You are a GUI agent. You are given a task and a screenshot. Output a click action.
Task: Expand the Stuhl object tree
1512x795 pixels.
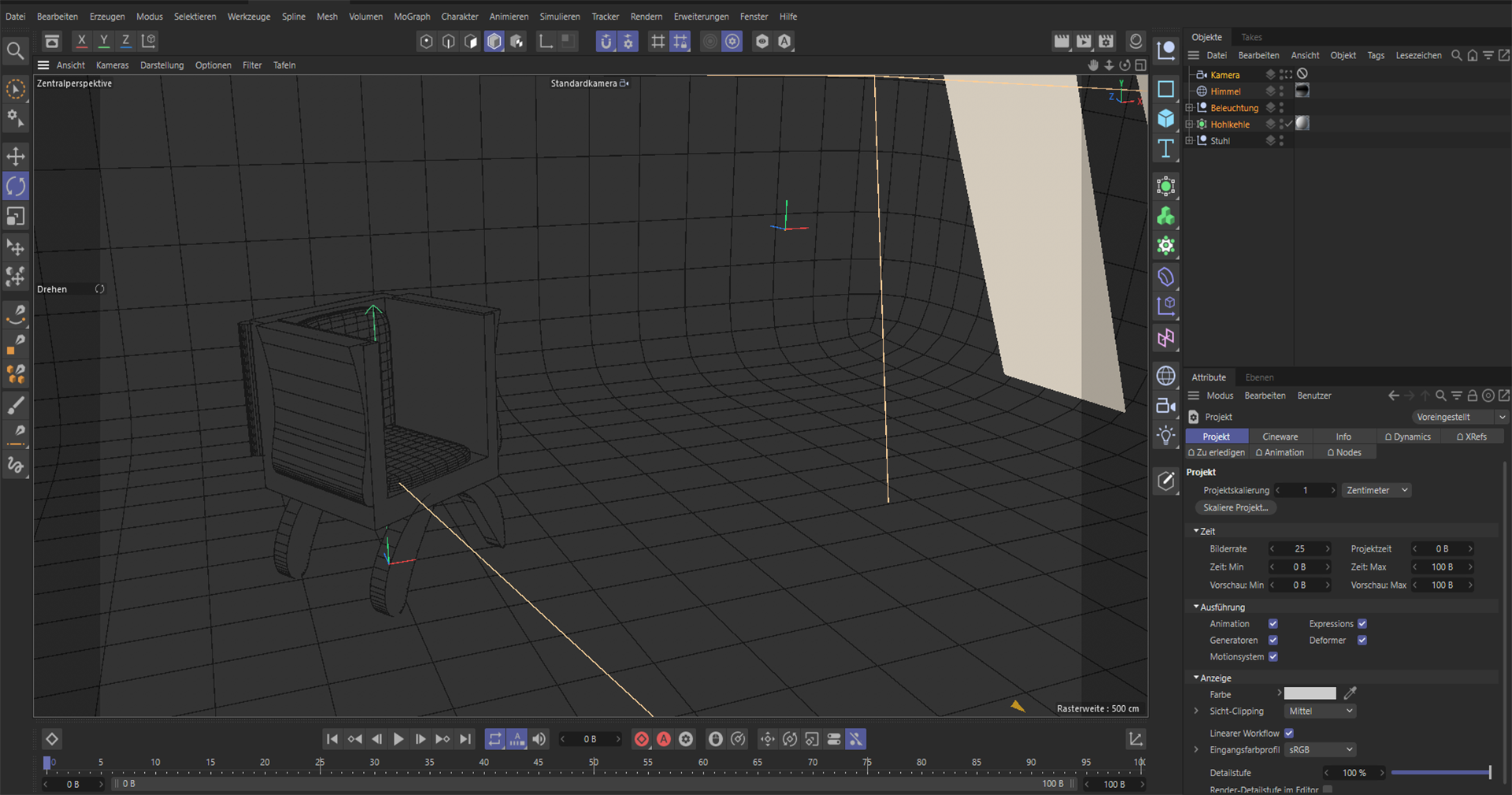[1189, 141]
